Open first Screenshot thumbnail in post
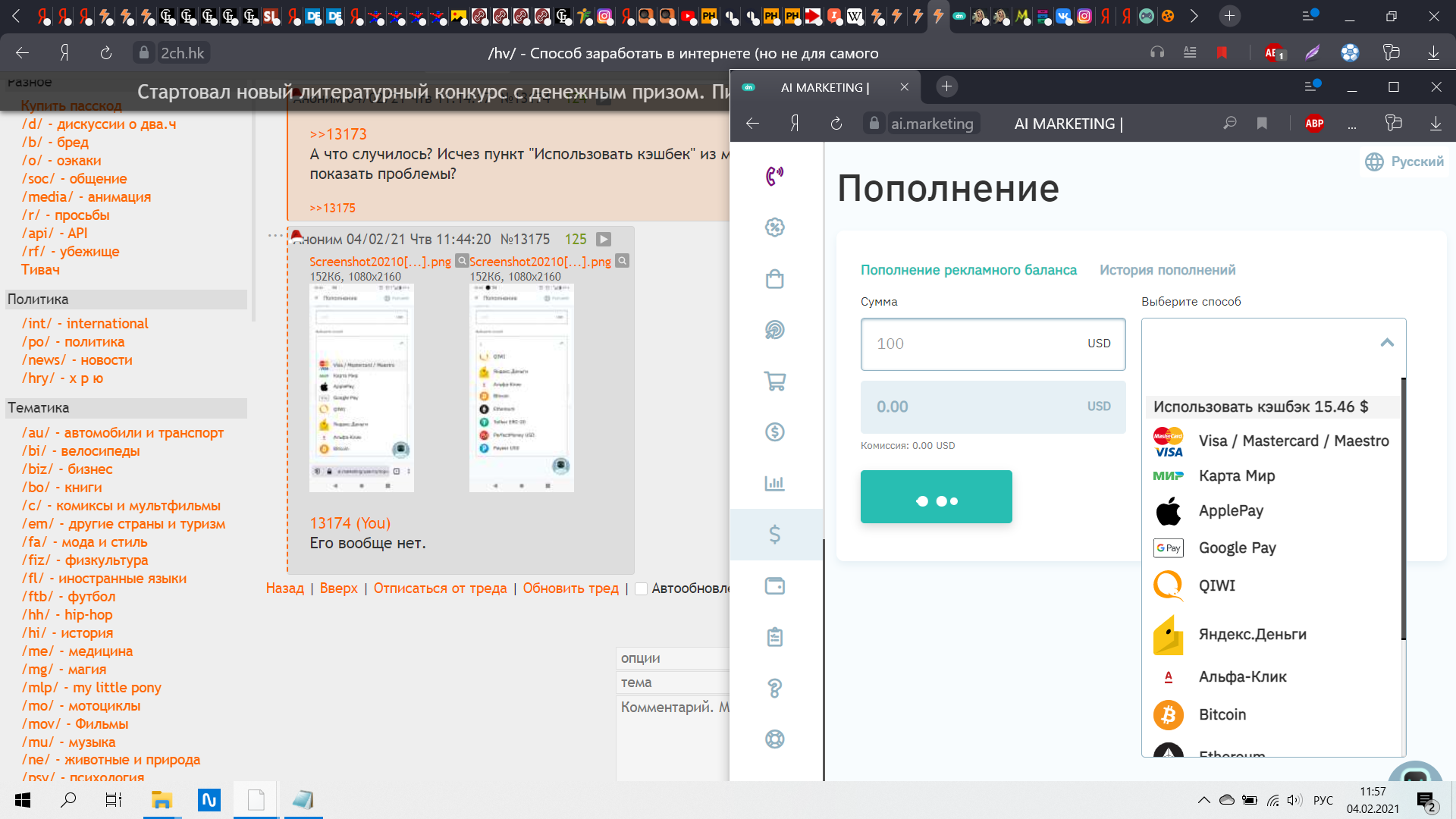Viewport: 1456px width, 819px height. coord(362,388)
